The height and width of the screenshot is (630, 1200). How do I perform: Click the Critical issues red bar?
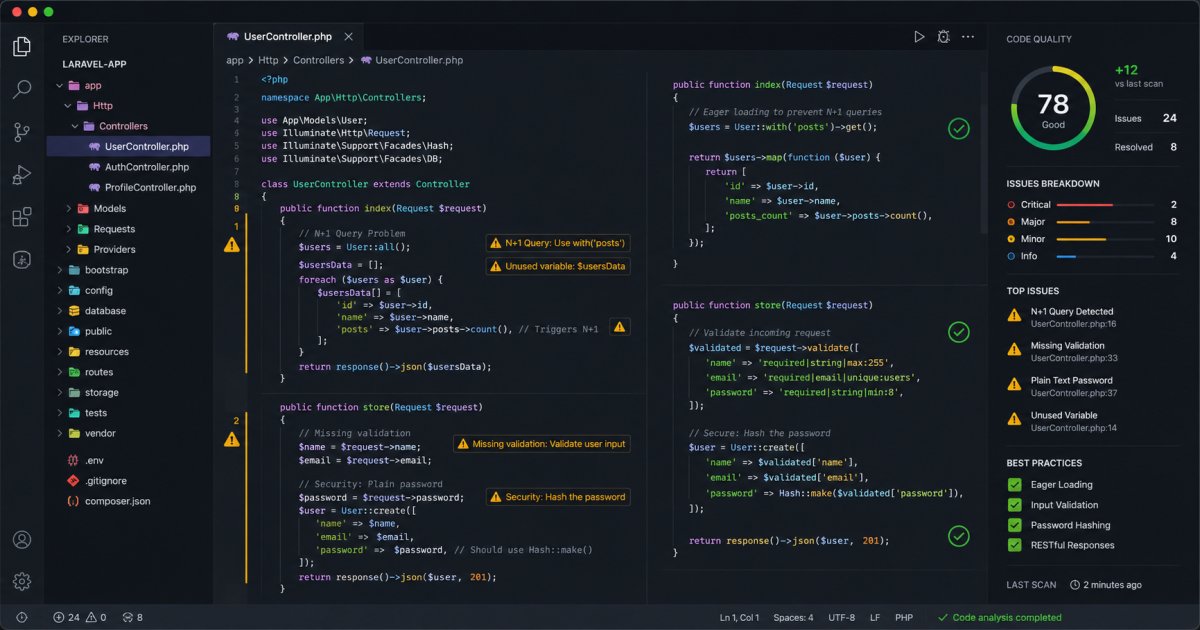[x=1085, y=205]
